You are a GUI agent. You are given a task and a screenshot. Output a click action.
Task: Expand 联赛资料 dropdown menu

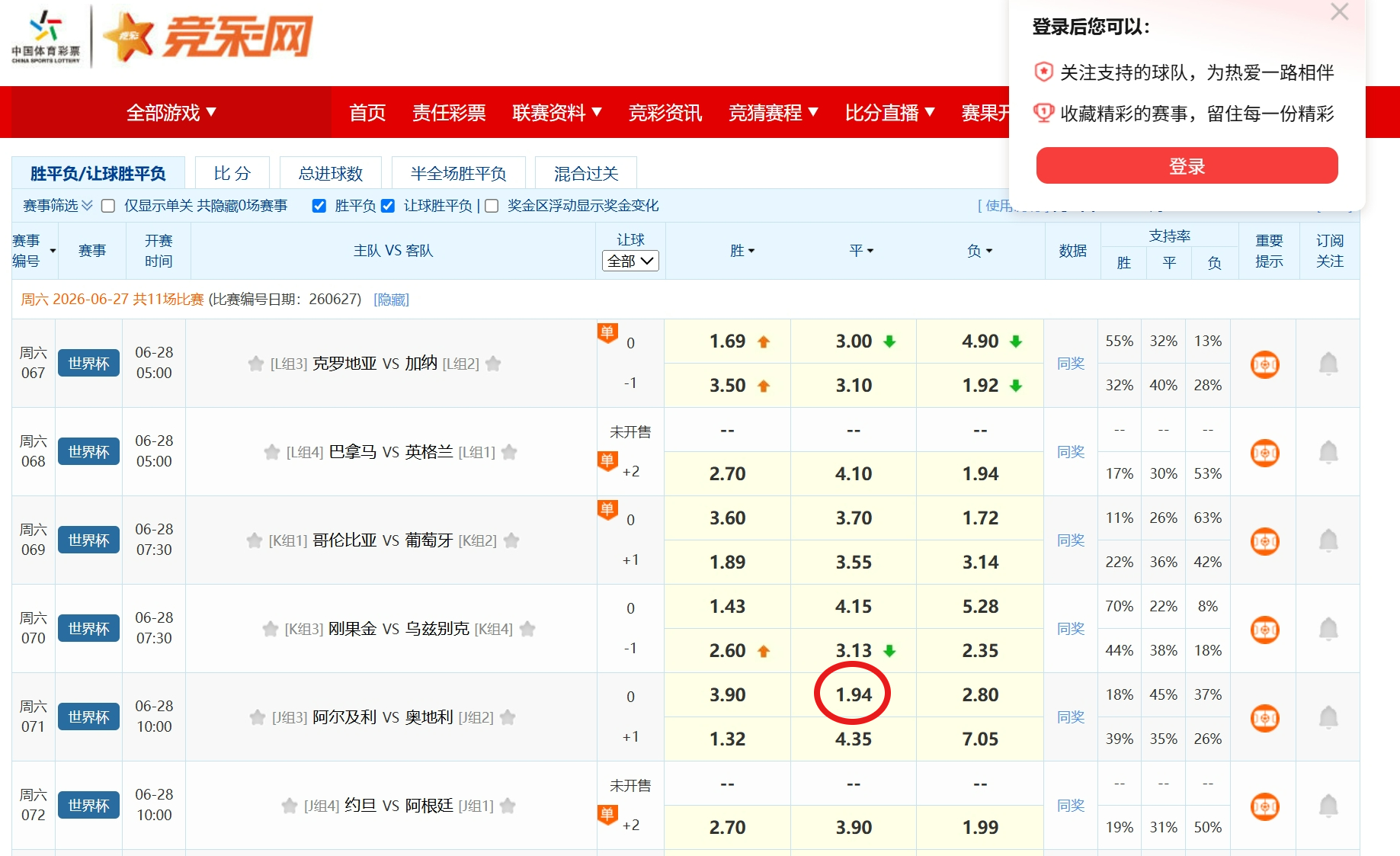557,113
